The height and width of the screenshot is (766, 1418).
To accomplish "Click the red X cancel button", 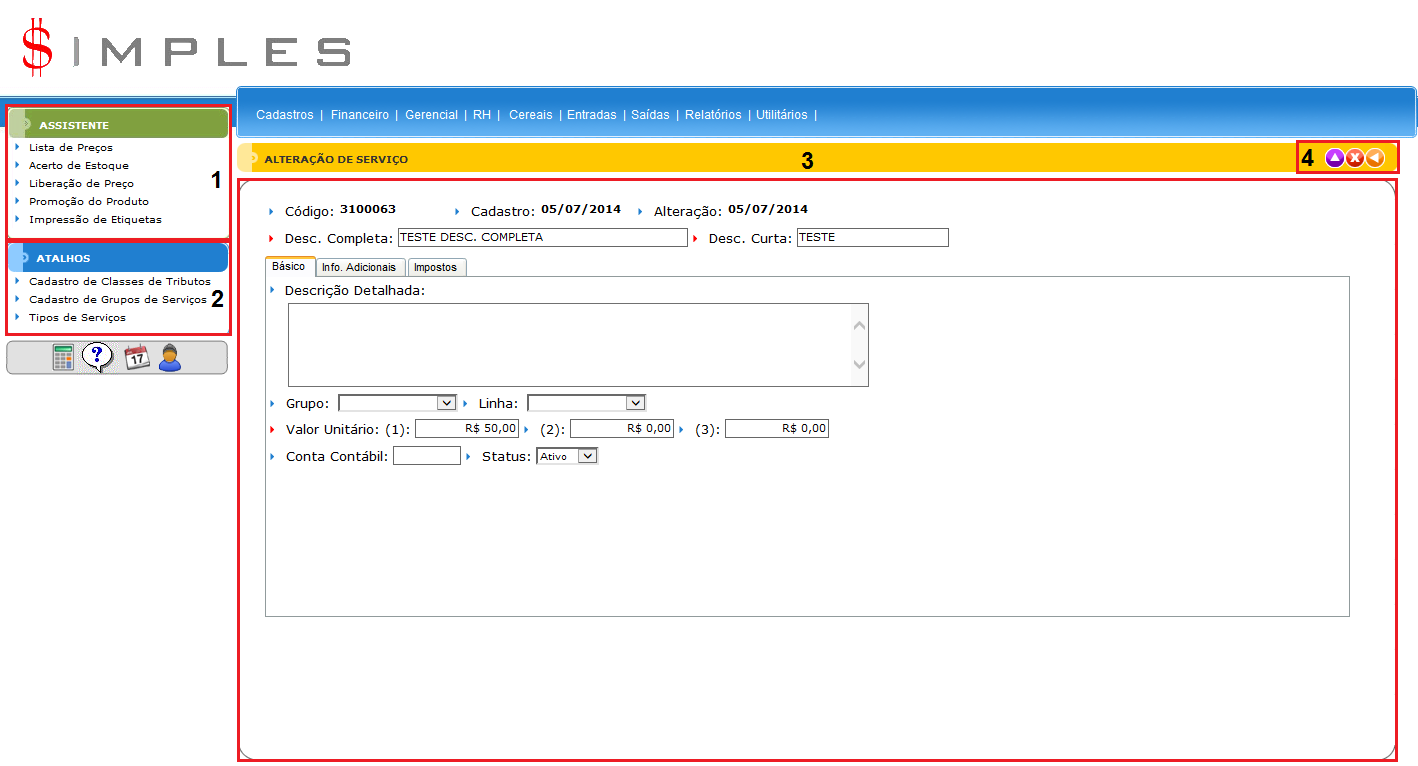I will [1355, 158].
